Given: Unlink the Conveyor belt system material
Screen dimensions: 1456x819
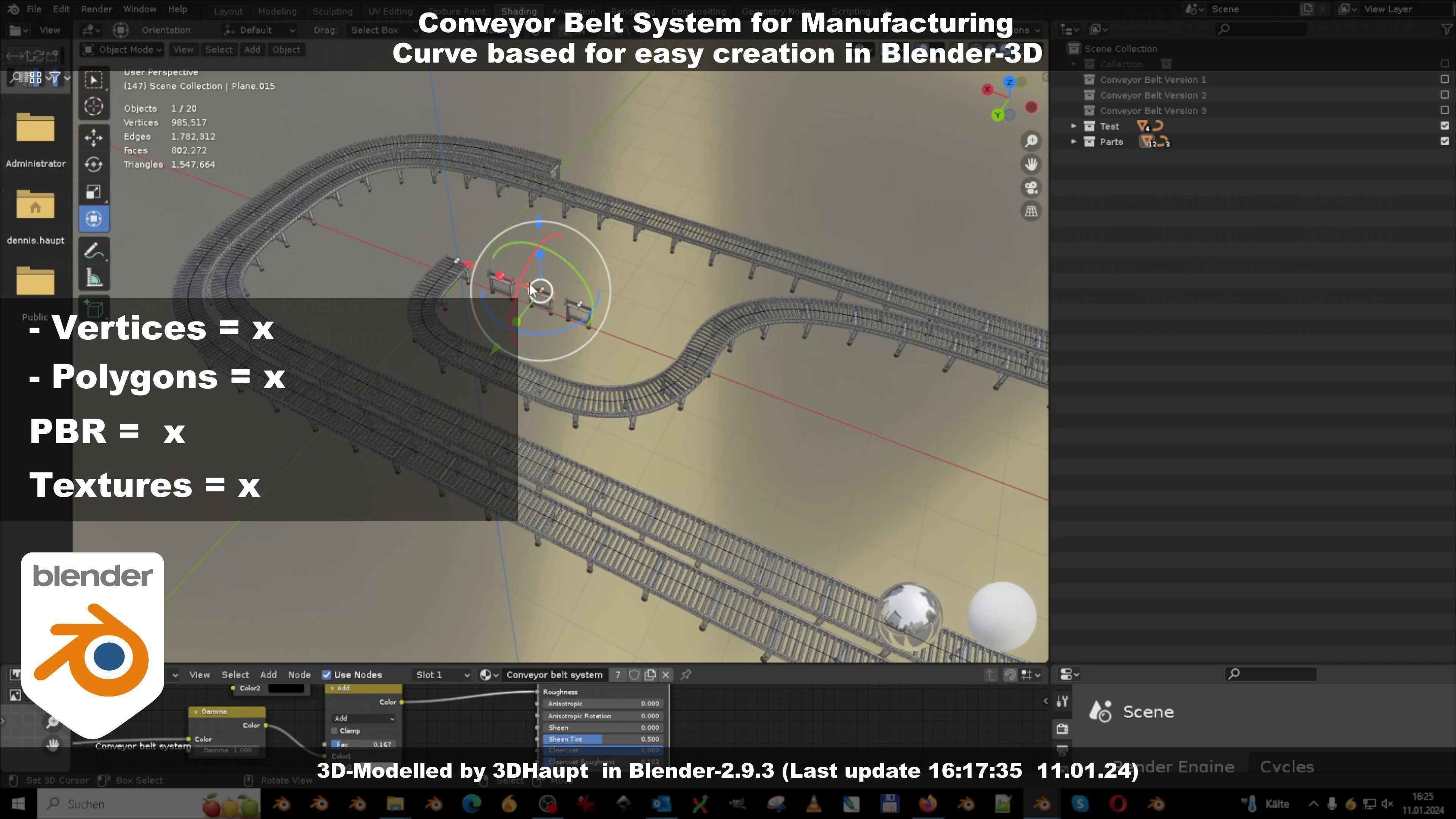Looking at the screenshot, I should click(x=666, y=674).
